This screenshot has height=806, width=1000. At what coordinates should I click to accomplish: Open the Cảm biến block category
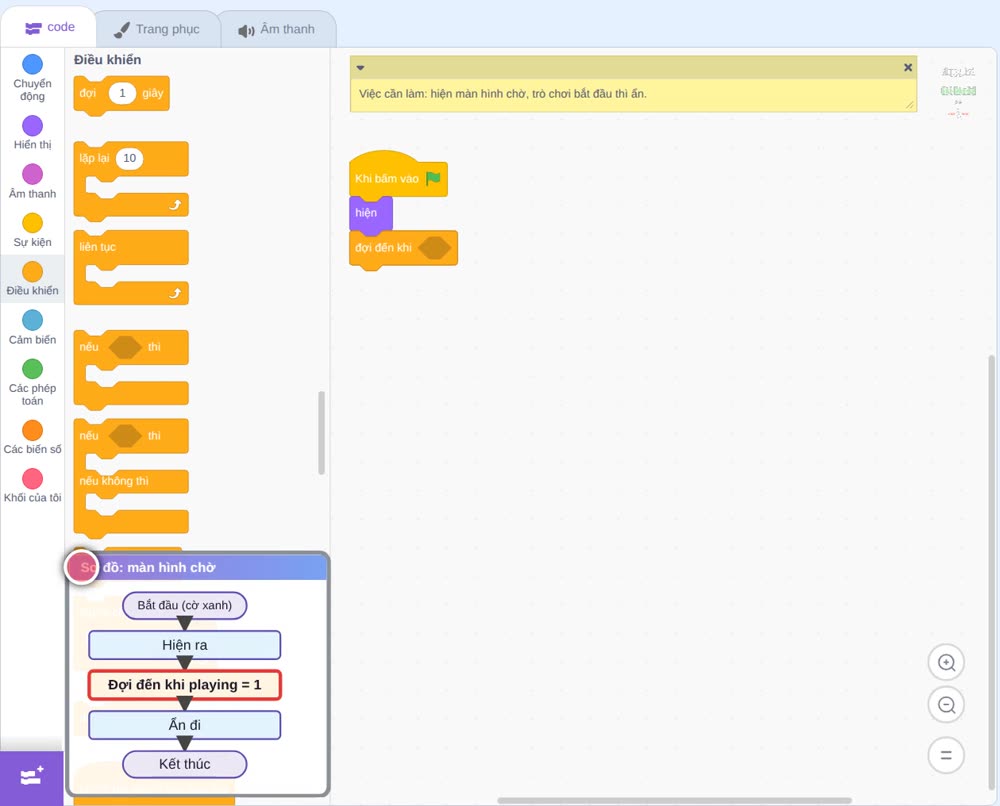32,327
